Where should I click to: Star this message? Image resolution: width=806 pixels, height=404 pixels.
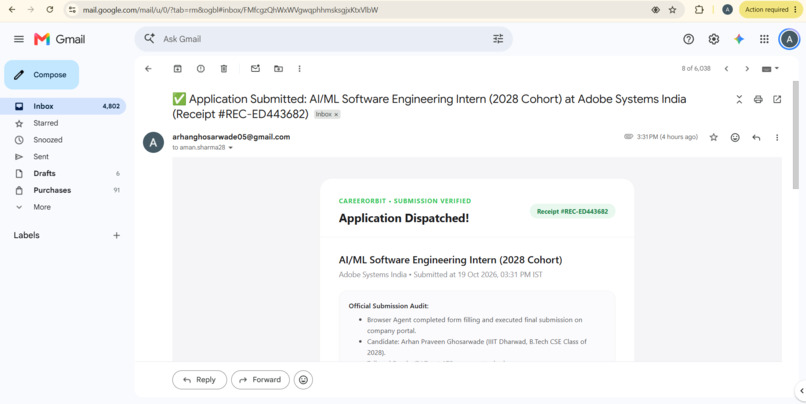tap(713, 137)
